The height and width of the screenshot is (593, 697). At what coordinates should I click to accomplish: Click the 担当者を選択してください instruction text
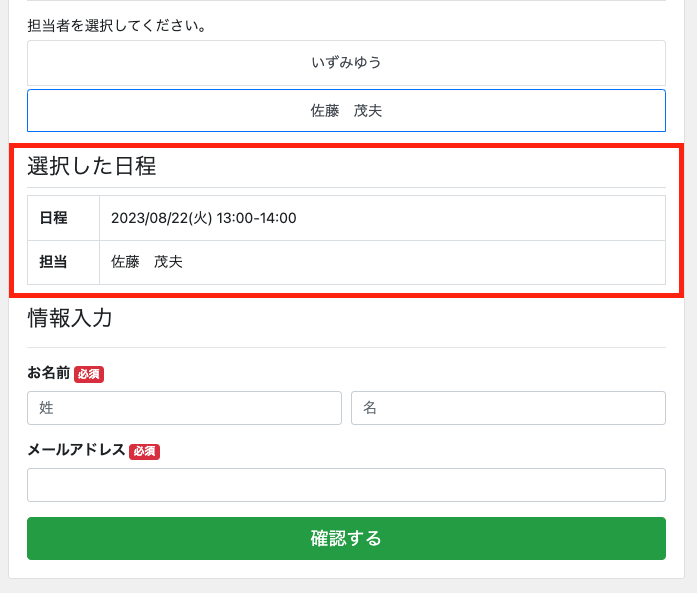click(x=117, y=26)
